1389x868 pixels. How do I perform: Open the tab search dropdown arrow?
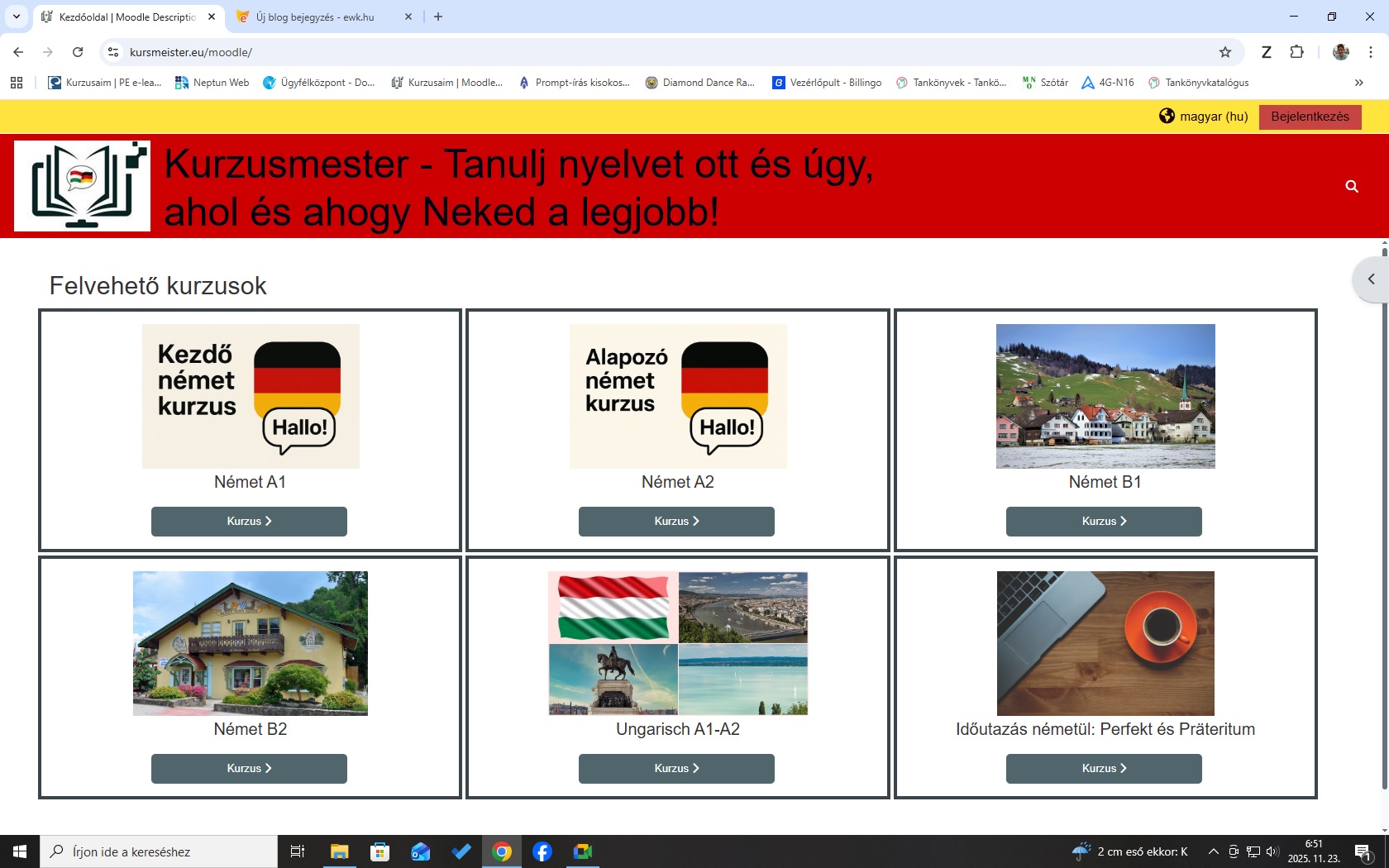click(16, 17)
